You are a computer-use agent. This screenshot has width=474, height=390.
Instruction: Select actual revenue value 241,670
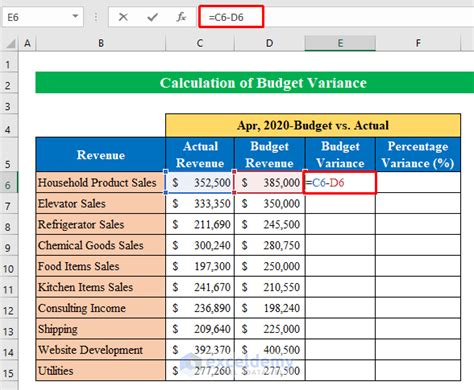200,287
